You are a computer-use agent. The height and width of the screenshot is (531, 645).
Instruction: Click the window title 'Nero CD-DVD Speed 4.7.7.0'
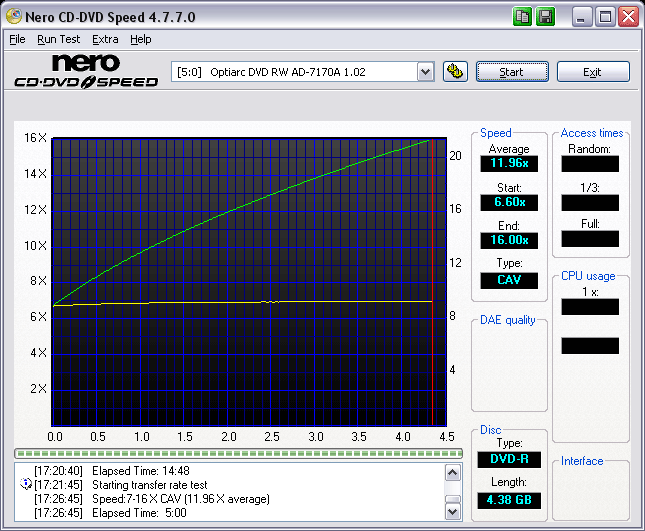[x=110, y=17]
